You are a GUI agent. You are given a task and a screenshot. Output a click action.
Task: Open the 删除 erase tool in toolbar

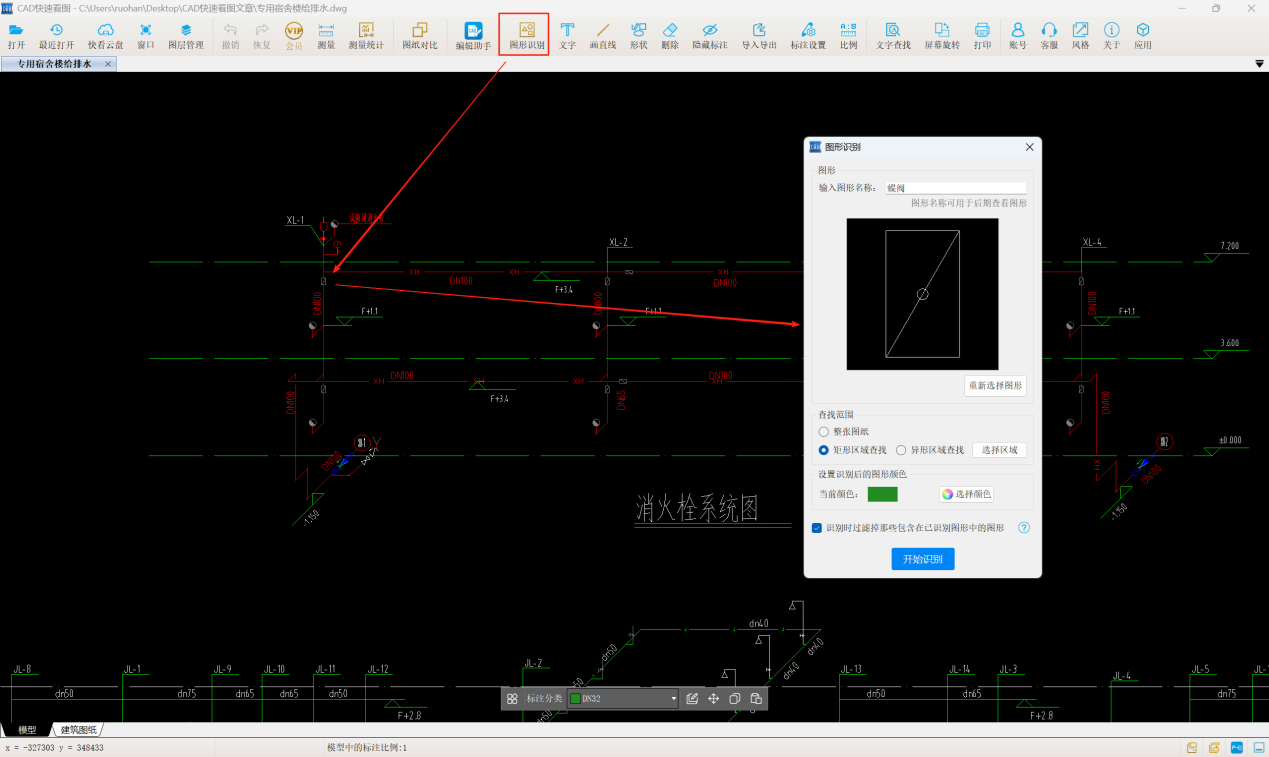[670, 35]
